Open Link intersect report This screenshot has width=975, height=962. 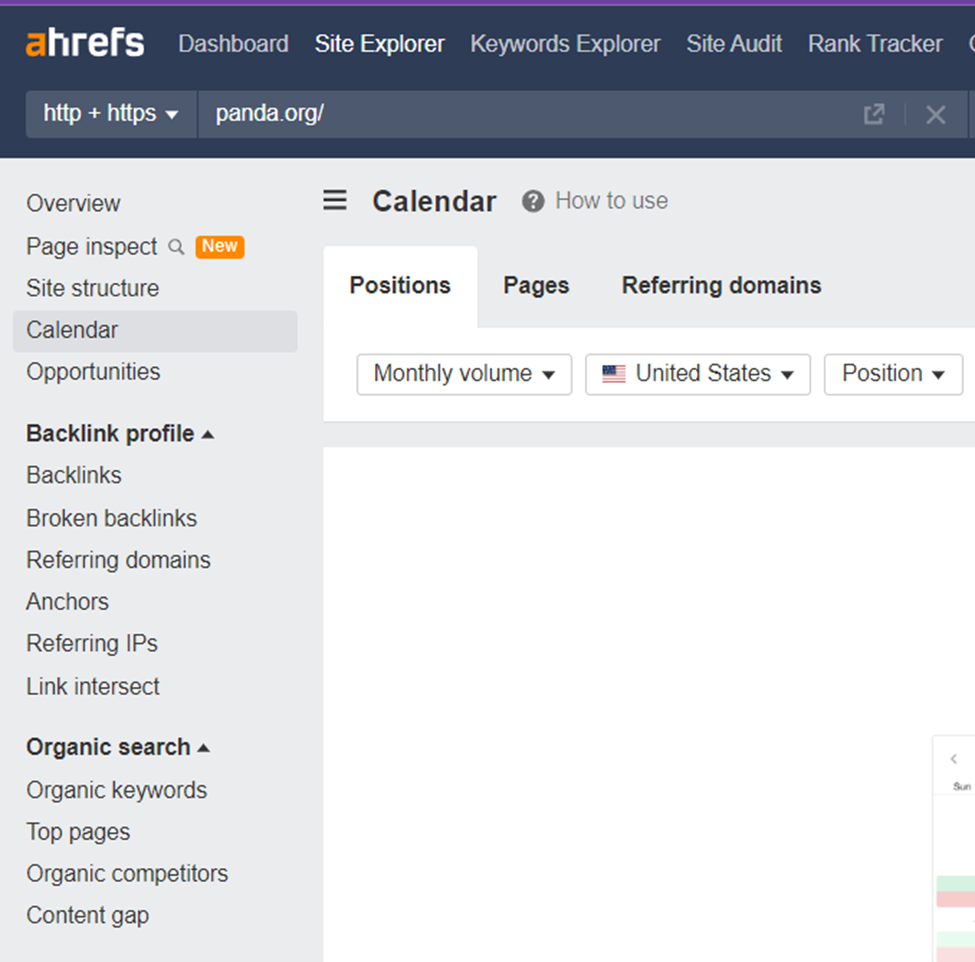click(93, 687)
